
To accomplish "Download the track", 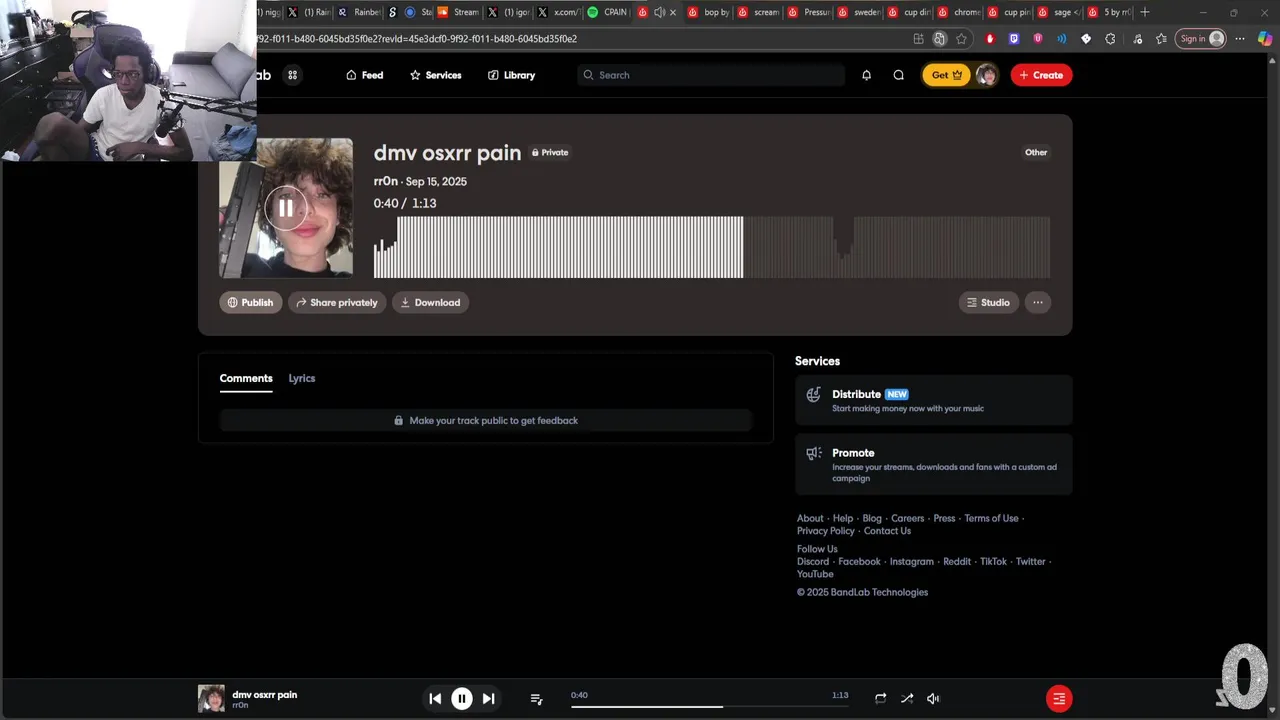I will (430, 302).
